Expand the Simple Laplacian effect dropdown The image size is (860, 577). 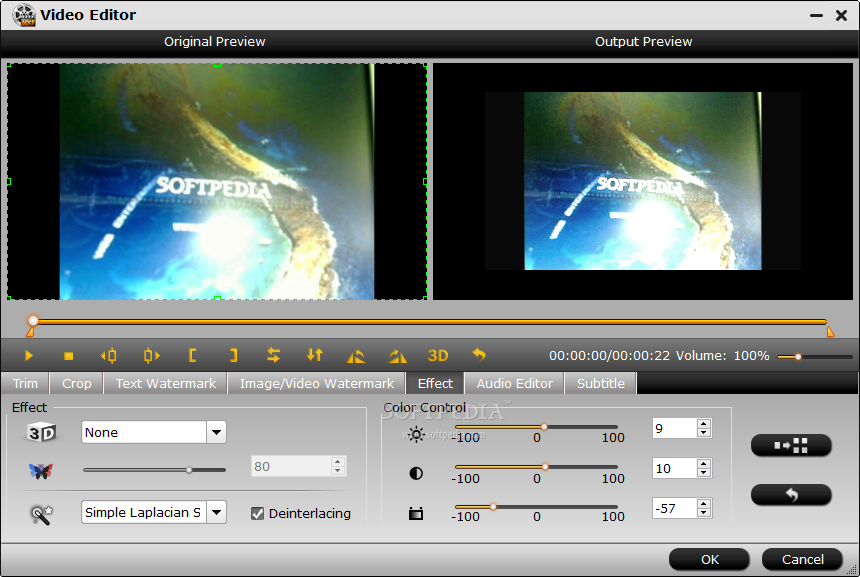(216, 512)
